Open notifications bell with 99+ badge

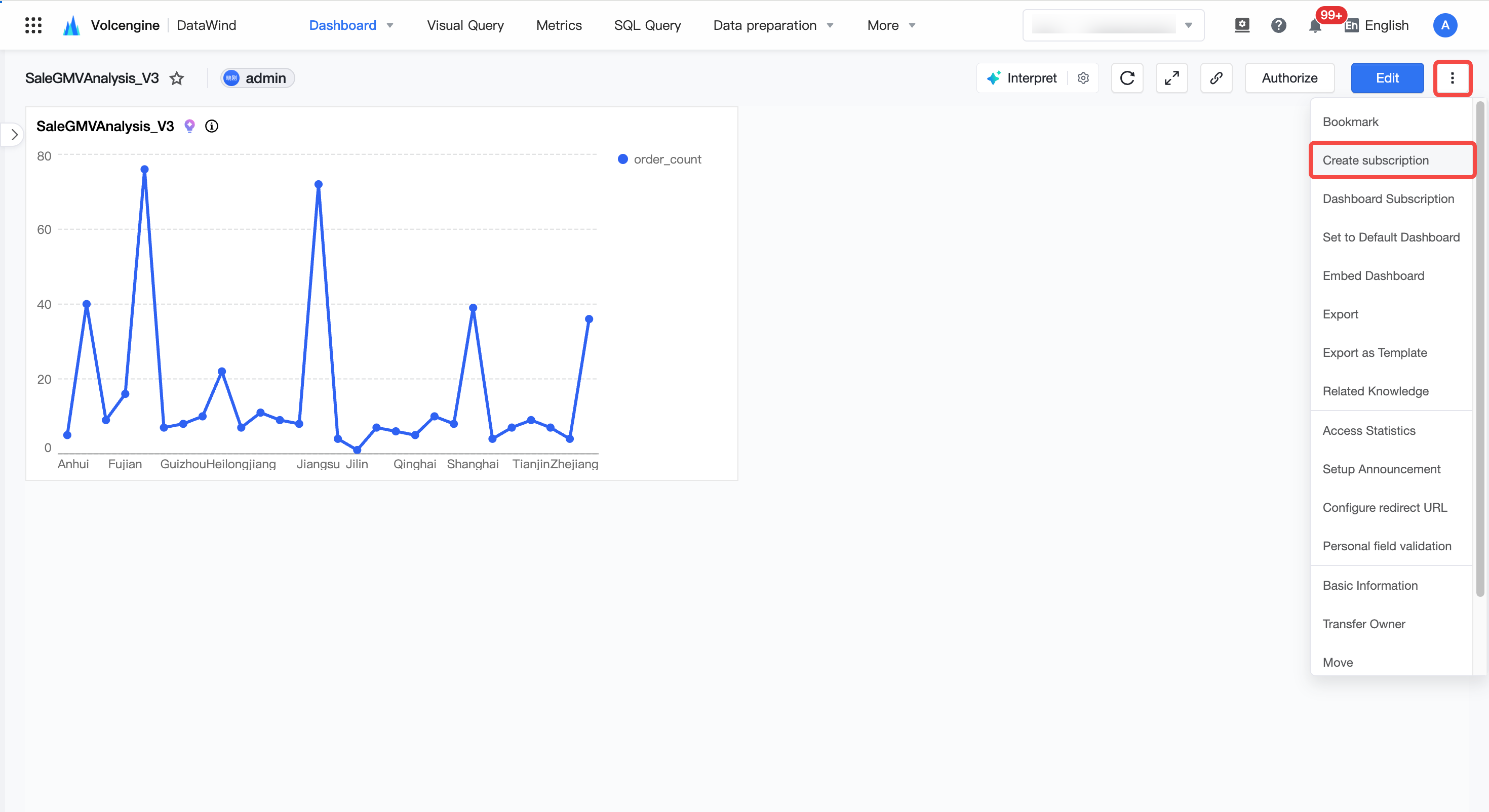coord(1315,25)
